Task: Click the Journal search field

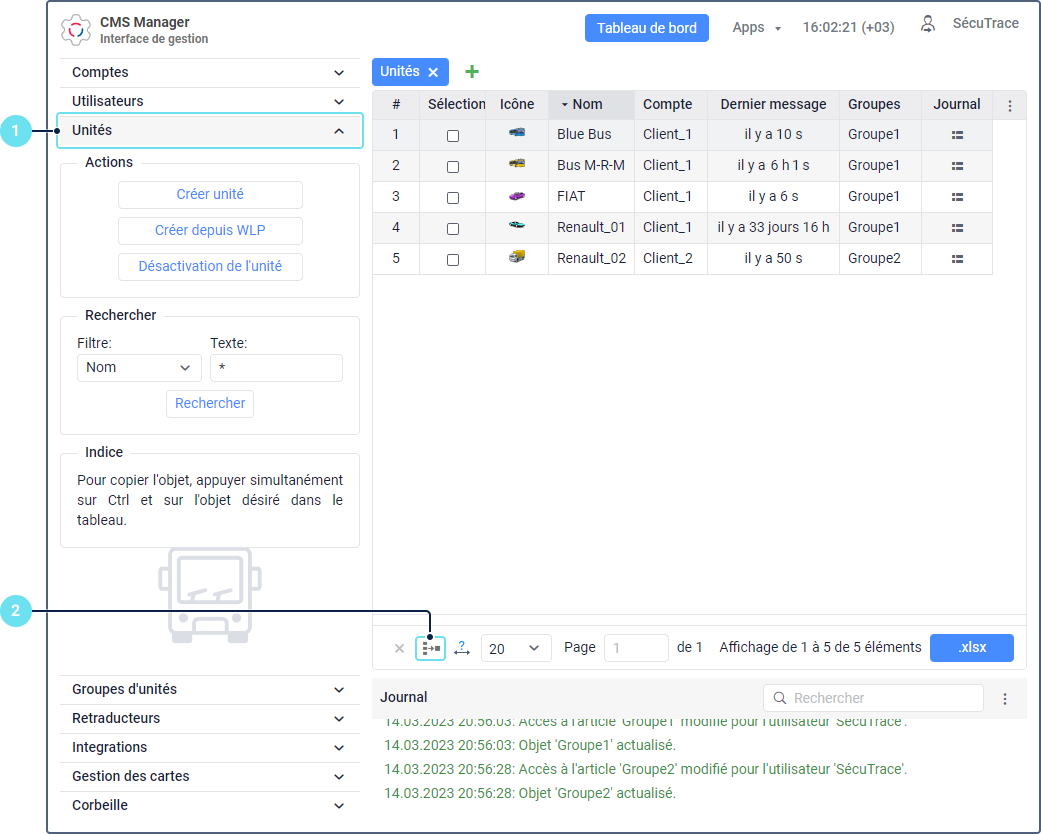Action: [x=873, y=698]
